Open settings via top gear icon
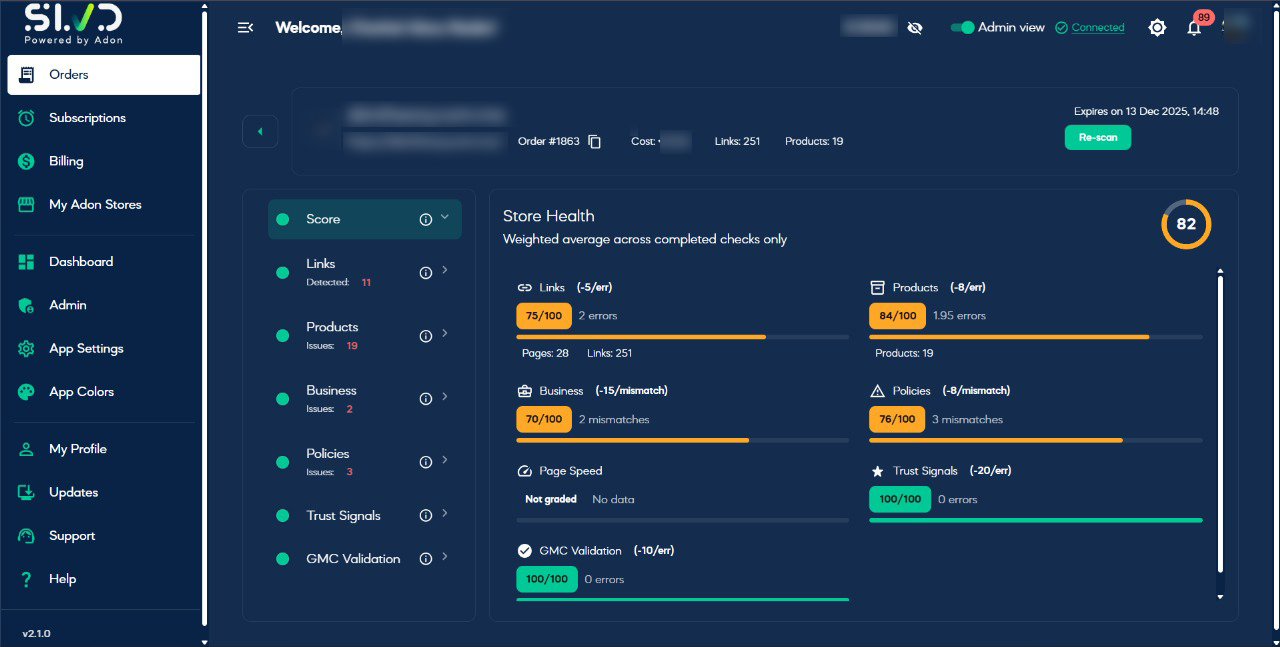Screen dimensions: 1280x647 1157,28
